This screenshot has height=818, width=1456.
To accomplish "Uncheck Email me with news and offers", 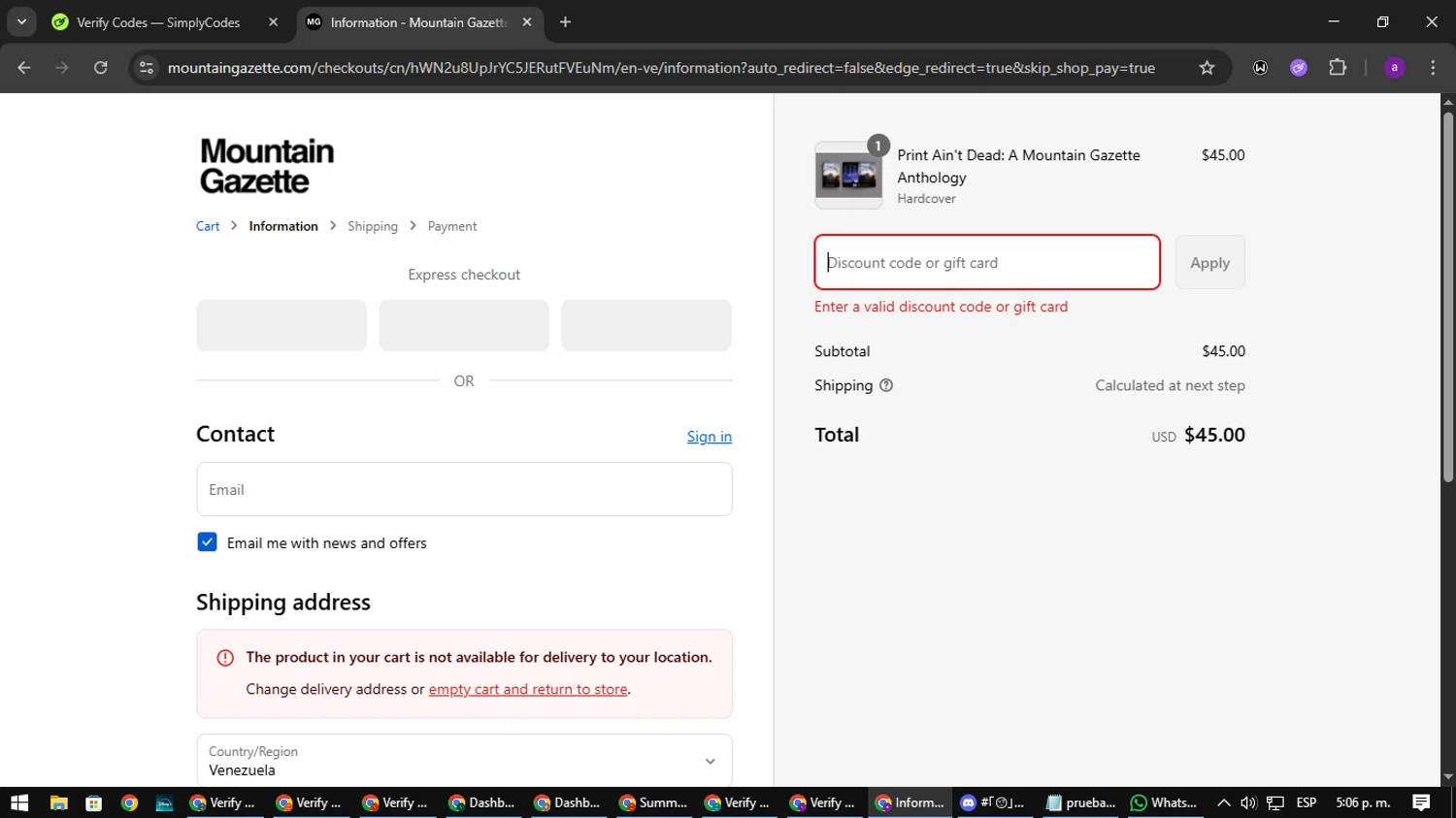I will (x=207, y=541).
